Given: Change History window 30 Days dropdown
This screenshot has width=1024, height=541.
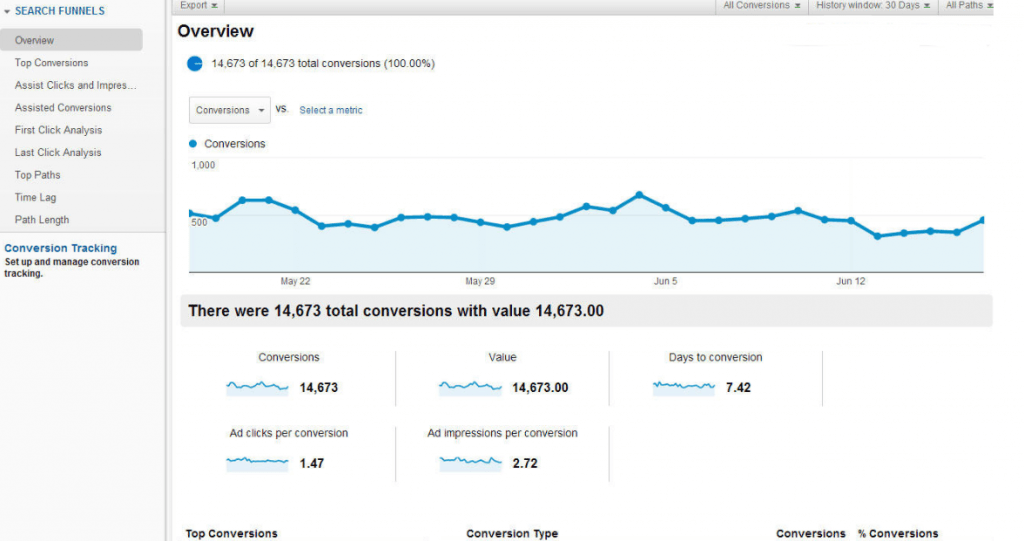Looking at the screenshot, I should [872, 5].
